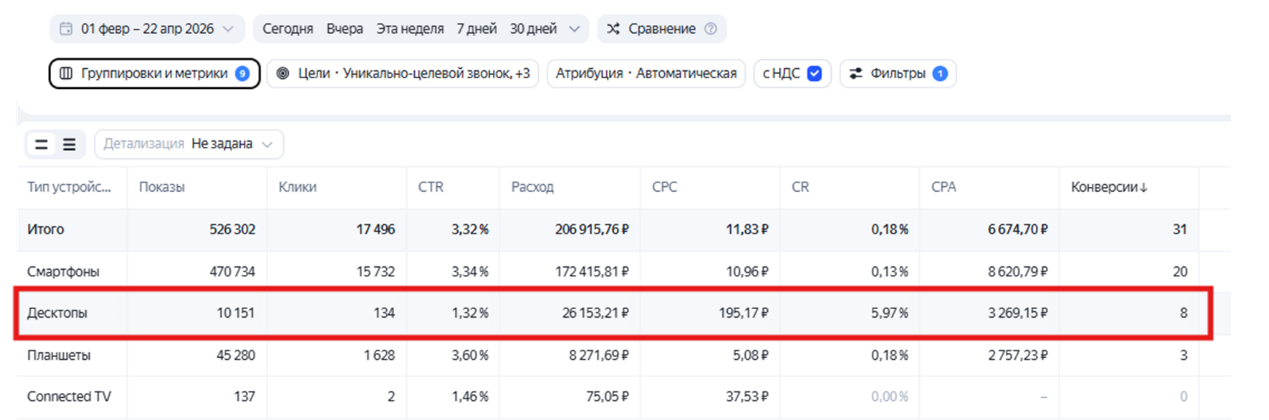This screenshot has width=1269, height=420.
Task: Click the Десктопы row label
Action: pyautogui.click(x=57, y=313)
